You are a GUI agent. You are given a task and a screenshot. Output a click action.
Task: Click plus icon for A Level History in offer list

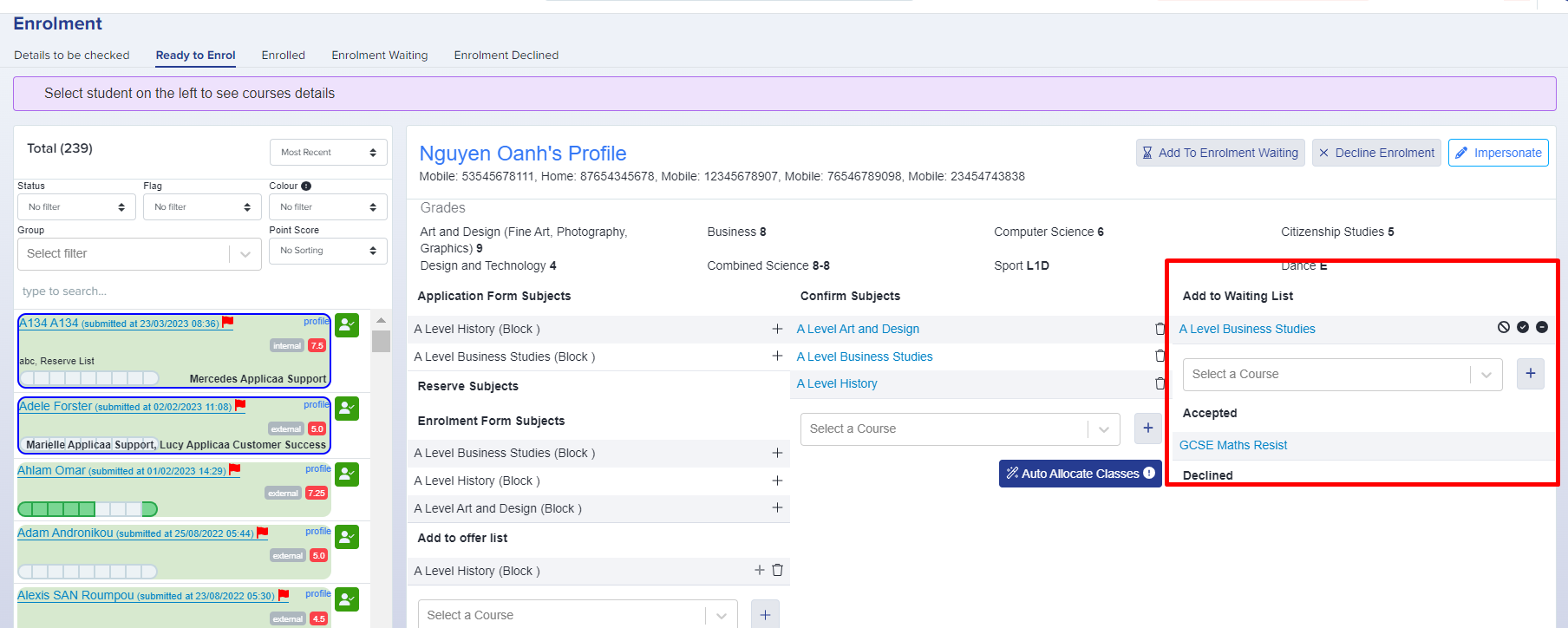coord(760,570)
